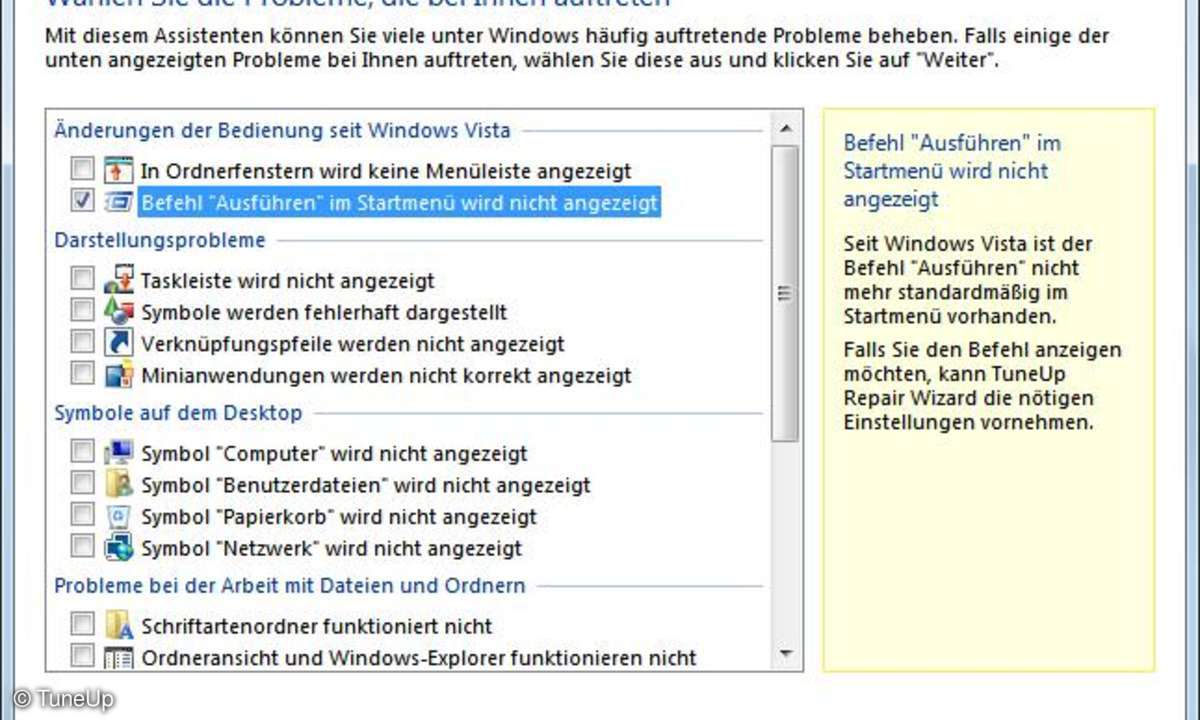Click the Taskleiste wird nicht angezeigt icon

pos(119,280)
